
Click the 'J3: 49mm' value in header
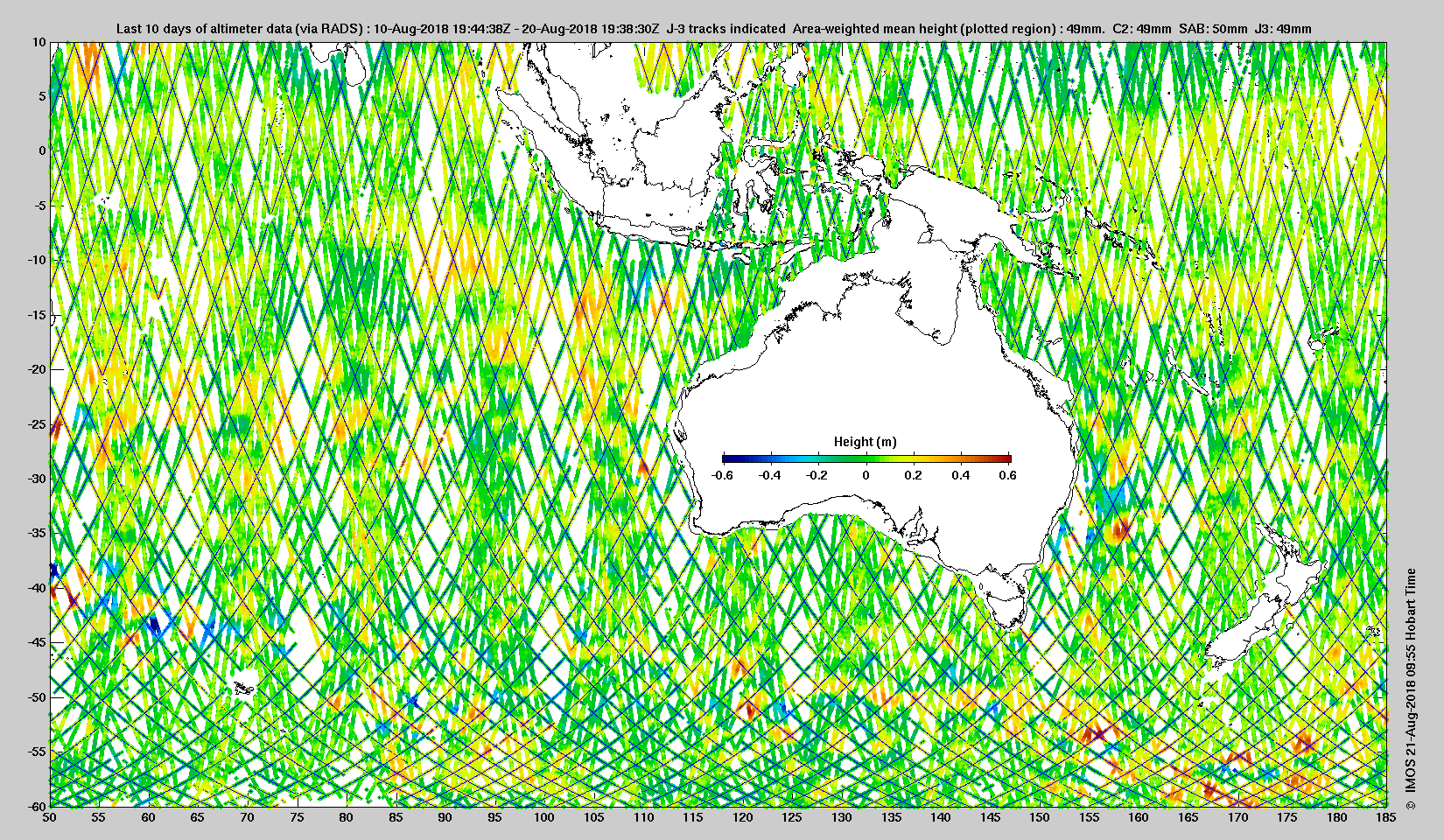[1283, 29]
